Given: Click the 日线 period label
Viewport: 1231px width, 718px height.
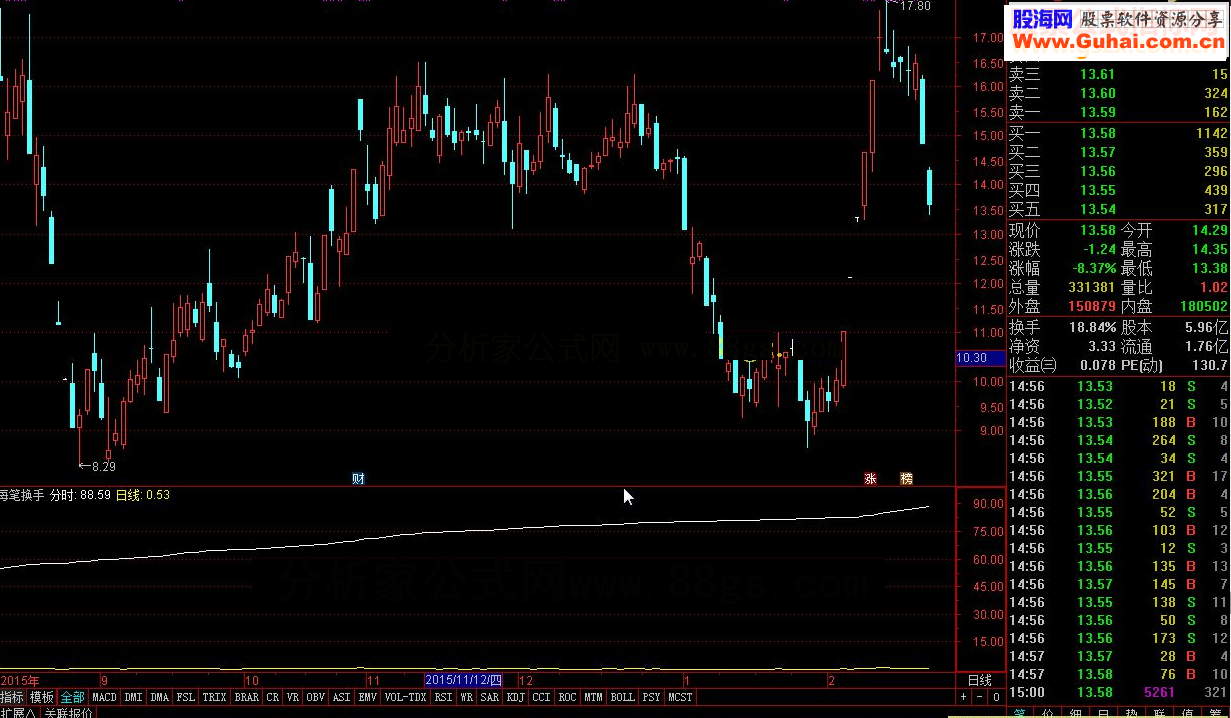Looking at the screenshot, I should click(980, 679).
